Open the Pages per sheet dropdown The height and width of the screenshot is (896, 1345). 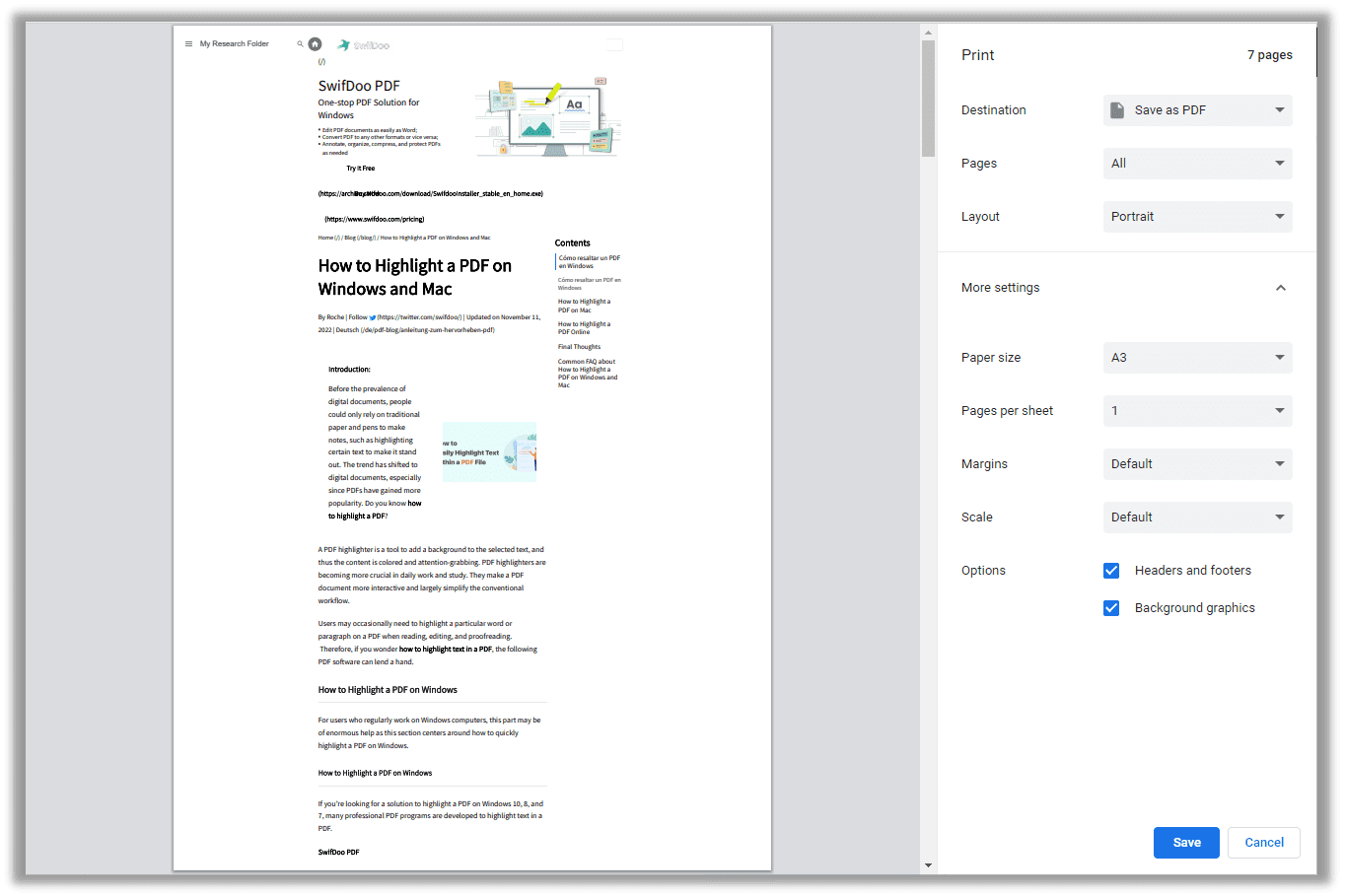tap(1197, 411)
